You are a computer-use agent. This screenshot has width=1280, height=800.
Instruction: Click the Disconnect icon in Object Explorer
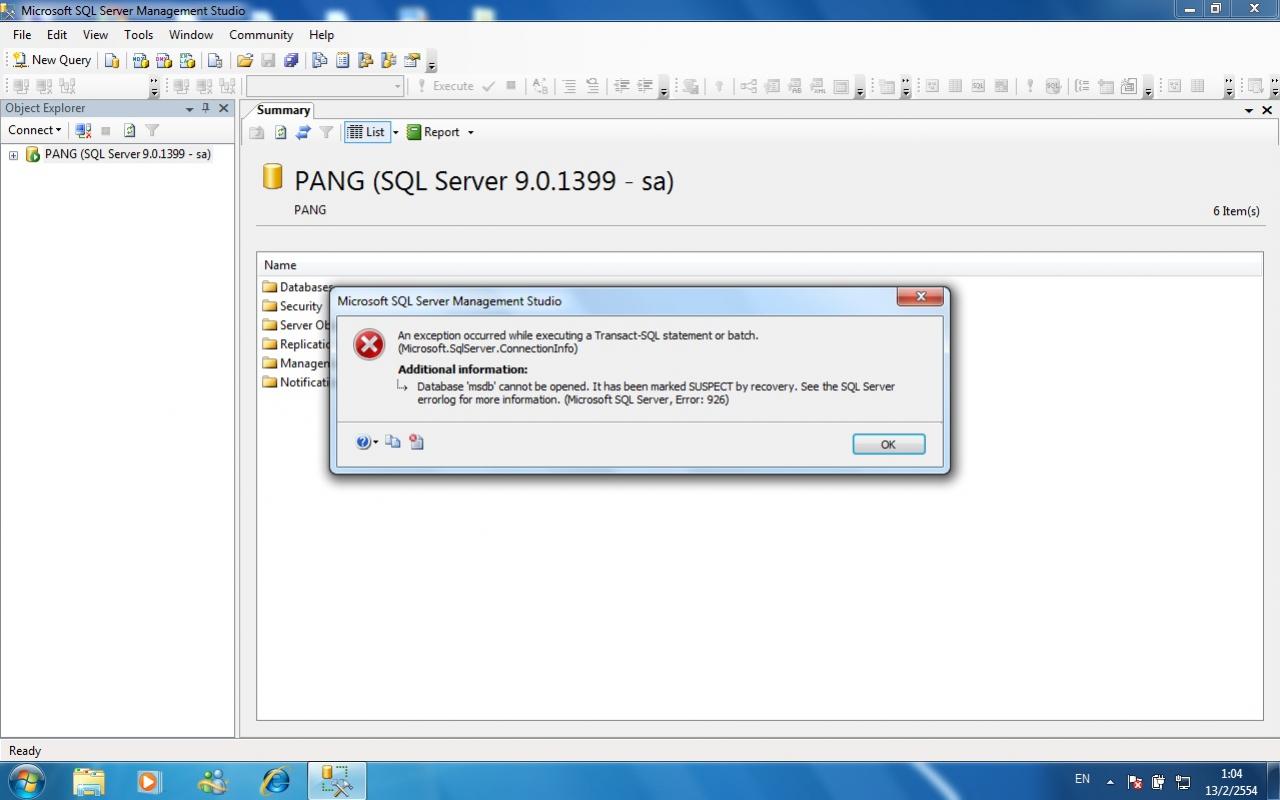pos(83,130)
